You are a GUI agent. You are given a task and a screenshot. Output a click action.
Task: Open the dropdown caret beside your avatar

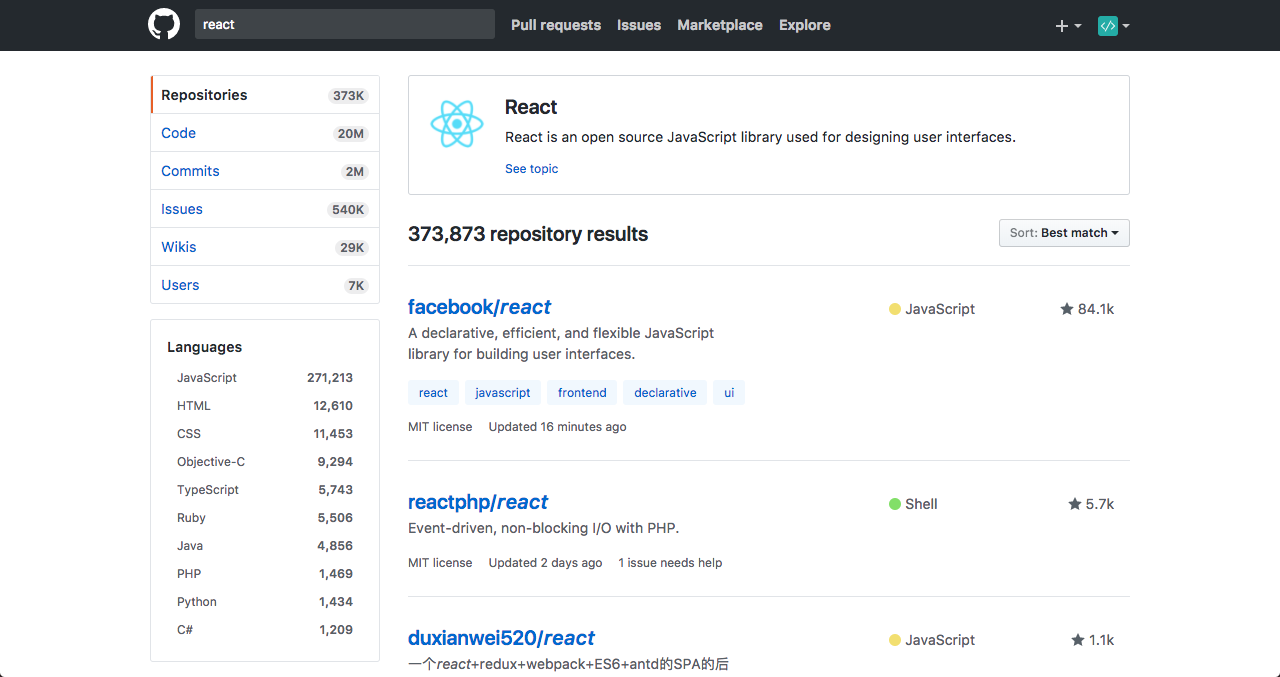tap(1125, 26)
